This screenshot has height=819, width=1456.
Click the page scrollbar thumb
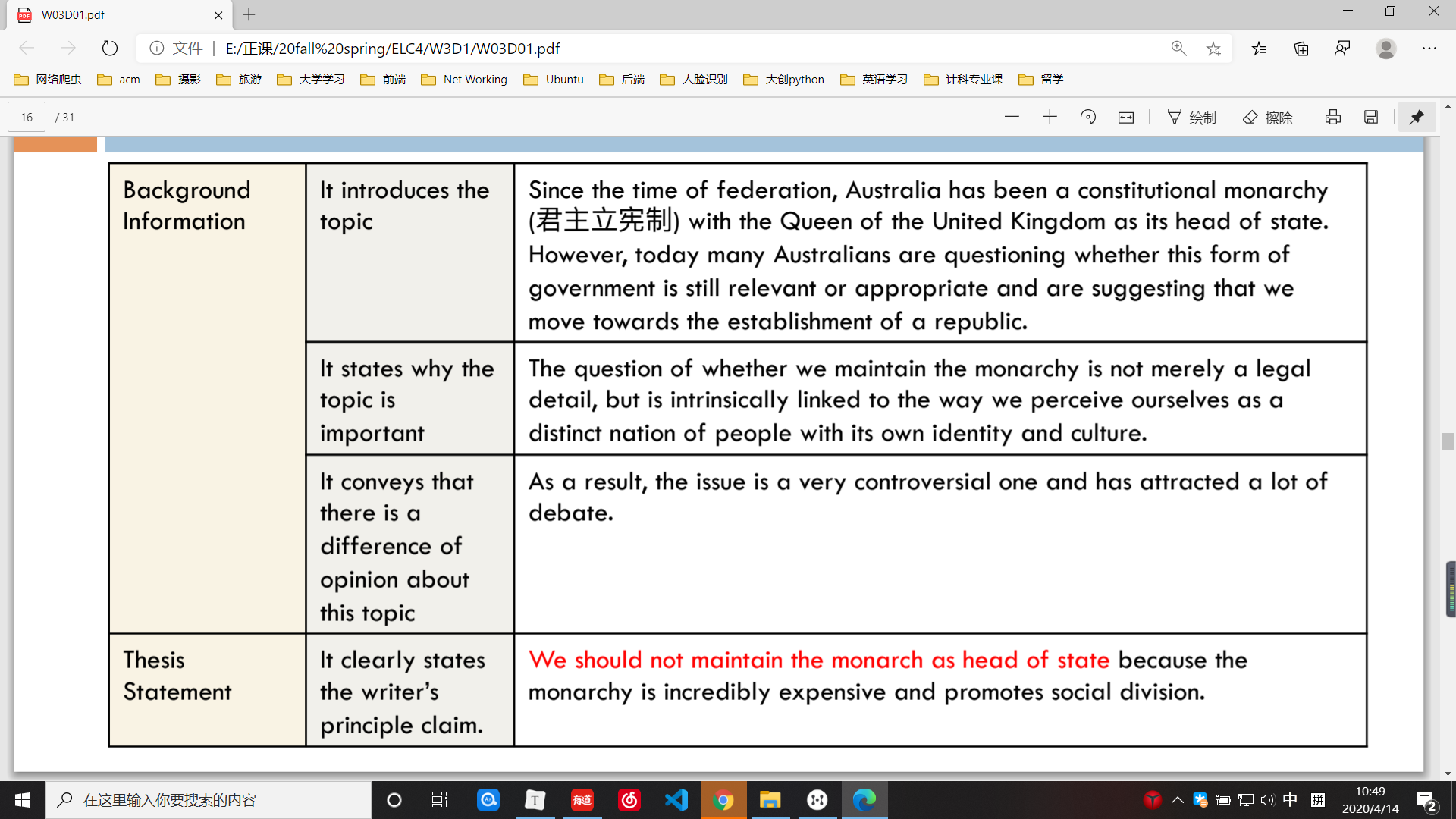tap(1448, 441)
